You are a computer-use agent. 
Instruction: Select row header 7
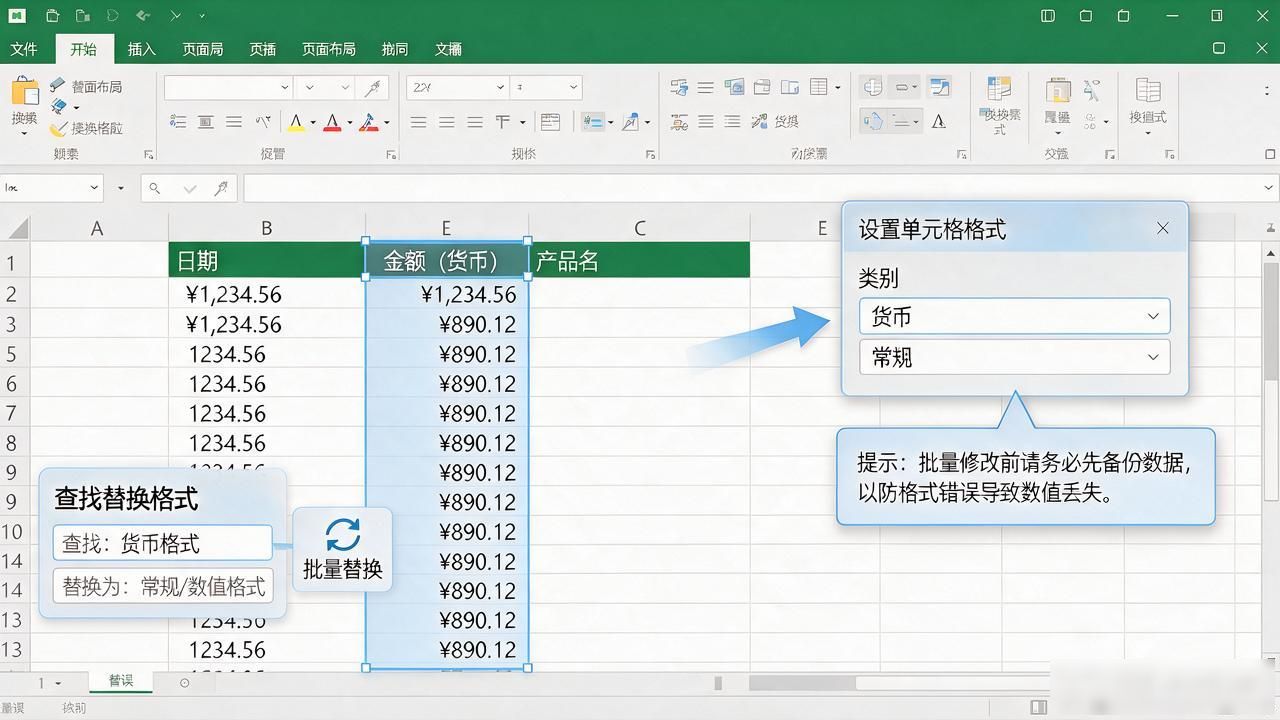[x=13, y=413]
